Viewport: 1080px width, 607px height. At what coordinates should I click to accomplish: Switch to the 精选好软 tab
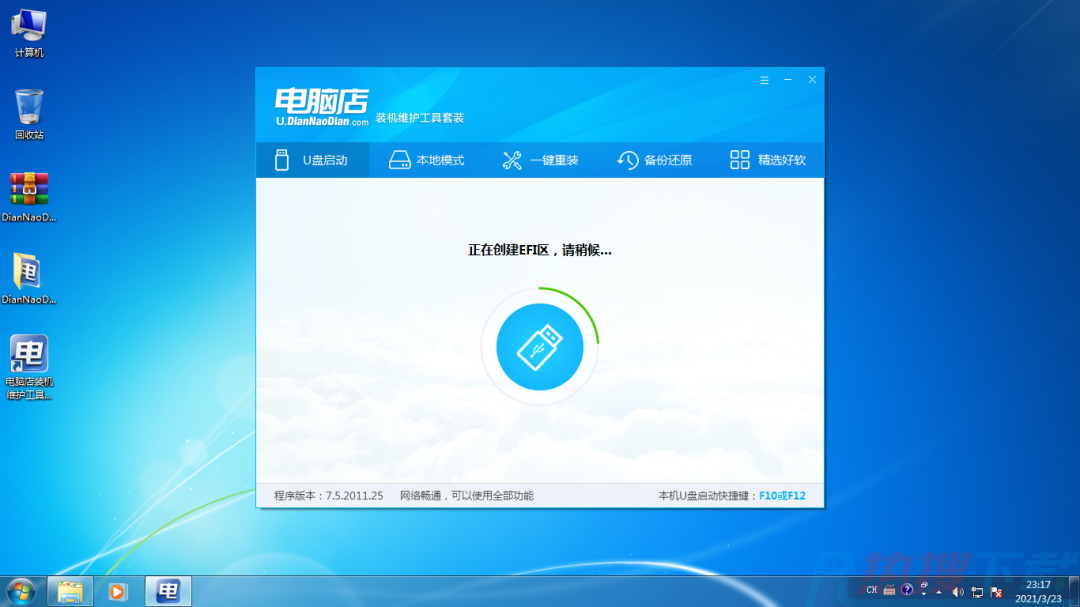coord(767,160)
